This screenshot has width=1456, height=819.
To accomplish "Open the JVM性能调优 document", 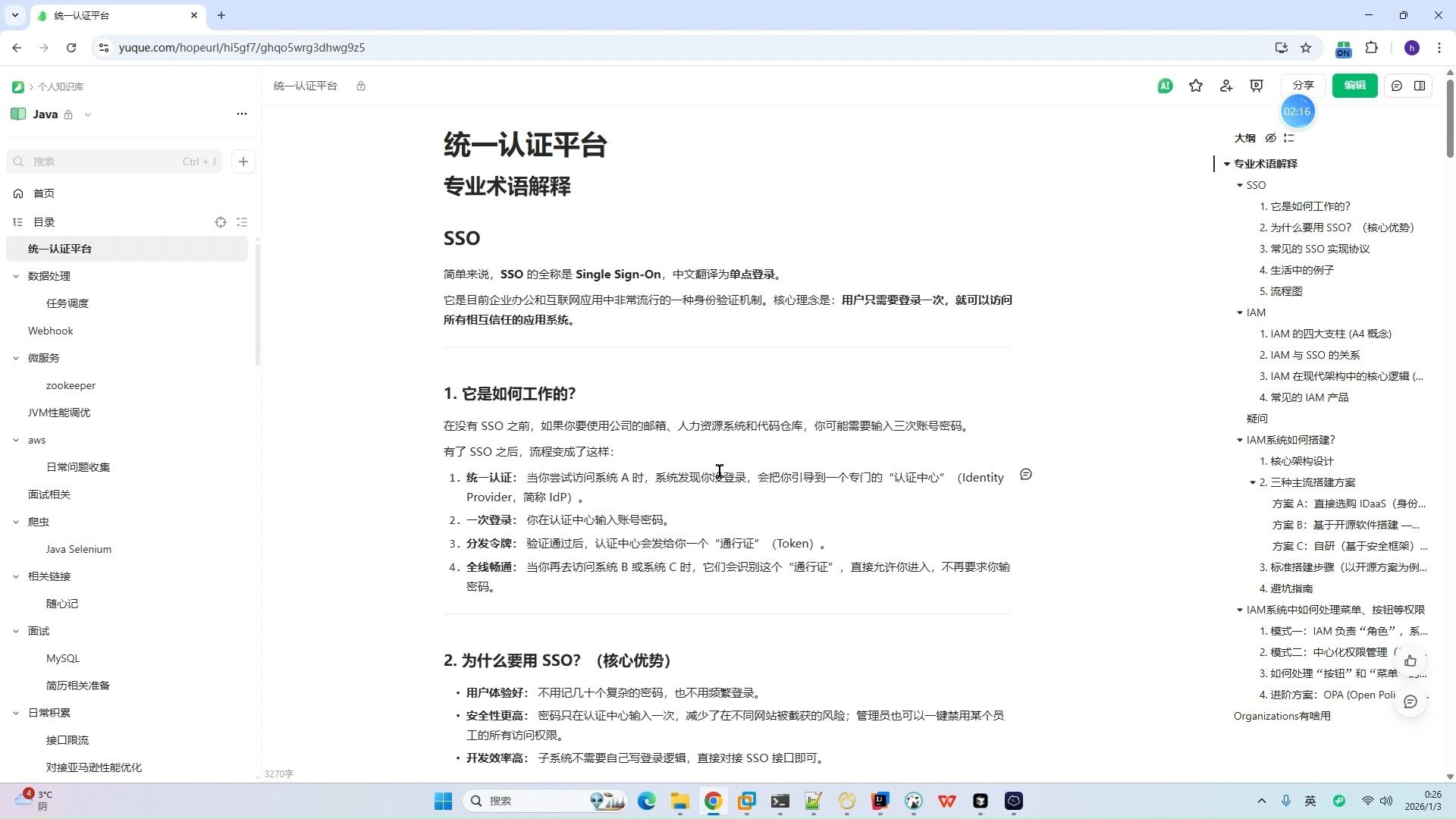I will tap(59, 413).
